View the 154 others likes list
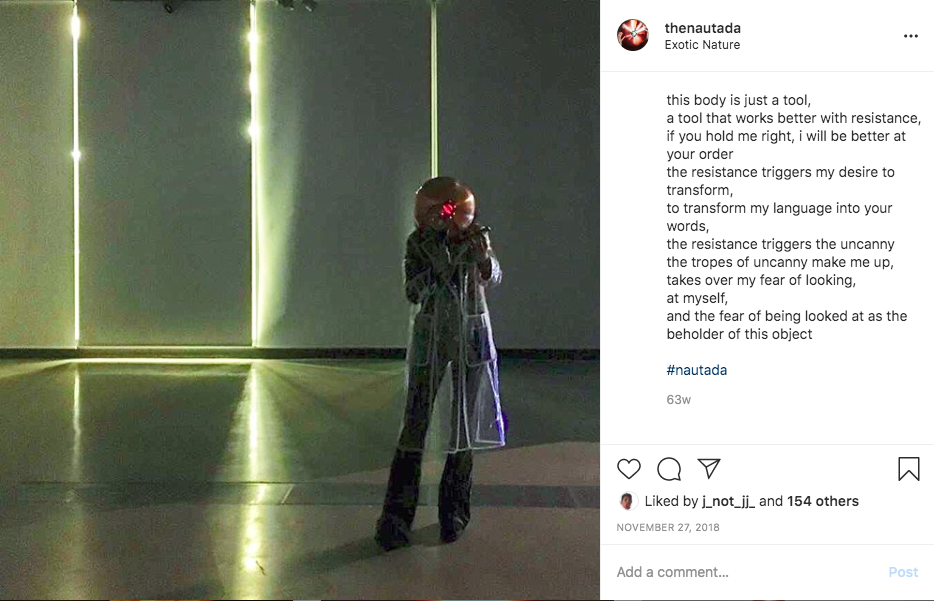The height and width of the screenshot is (601, 934). point(823,501)
